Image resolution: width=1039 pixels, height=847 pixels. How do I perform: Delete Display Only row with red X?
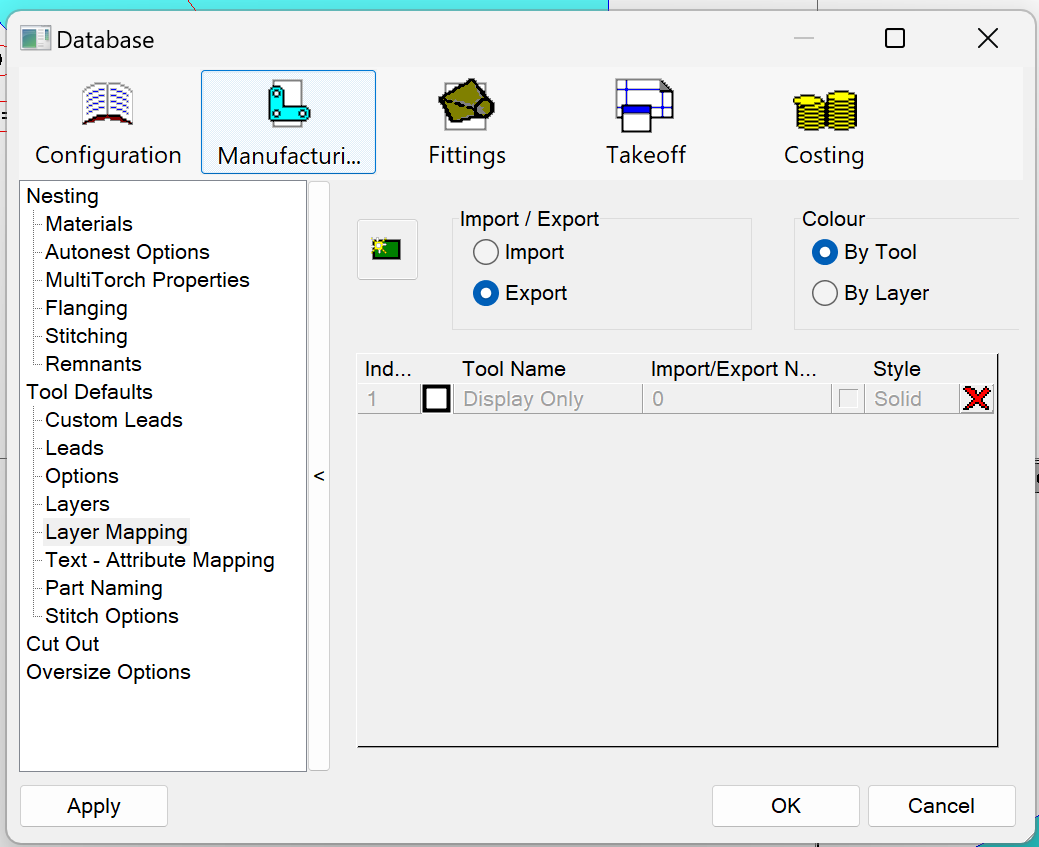tap(977, 399)
